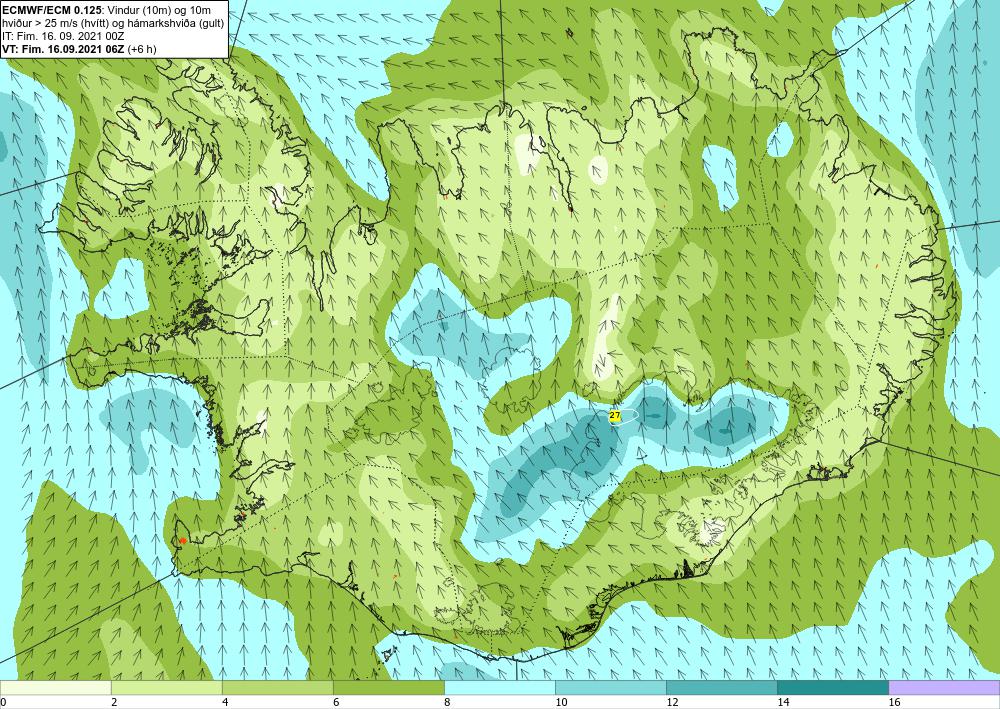
Task: Select the 4–6 green legend swatch
Action: [277, 687]
